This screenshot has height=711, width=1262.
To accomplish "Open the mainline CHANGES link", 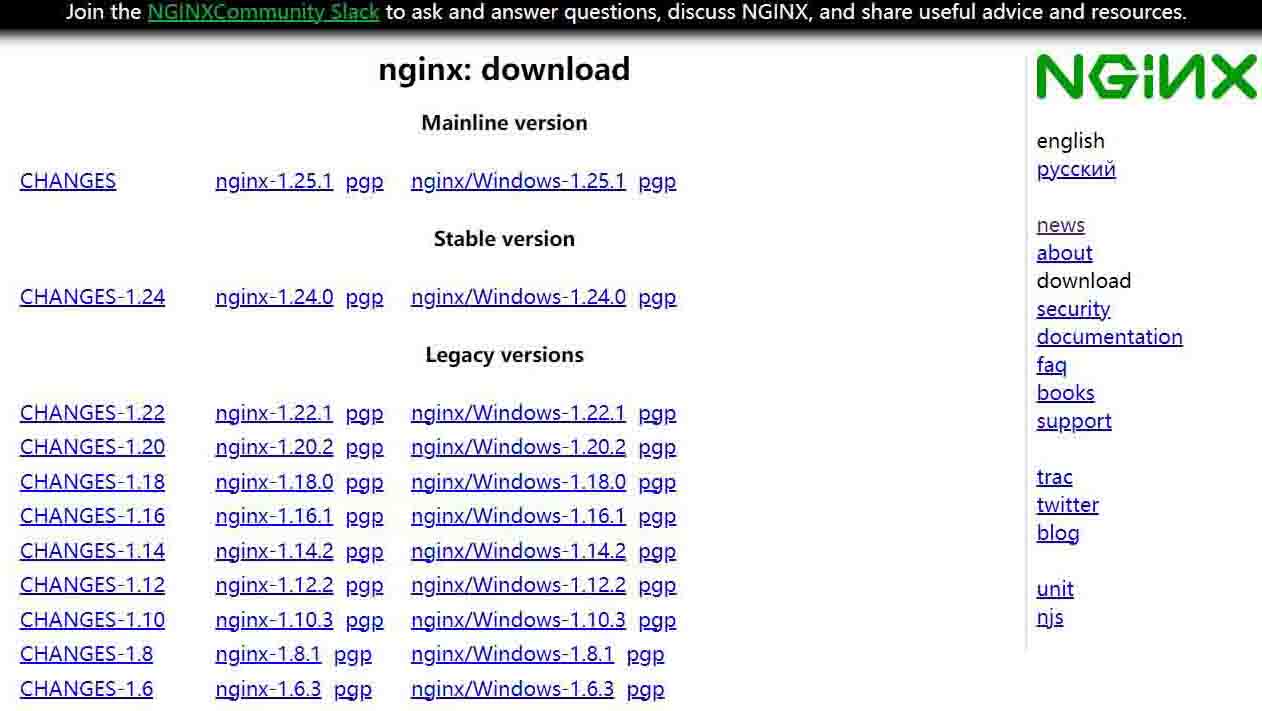I will coord(68,181).
